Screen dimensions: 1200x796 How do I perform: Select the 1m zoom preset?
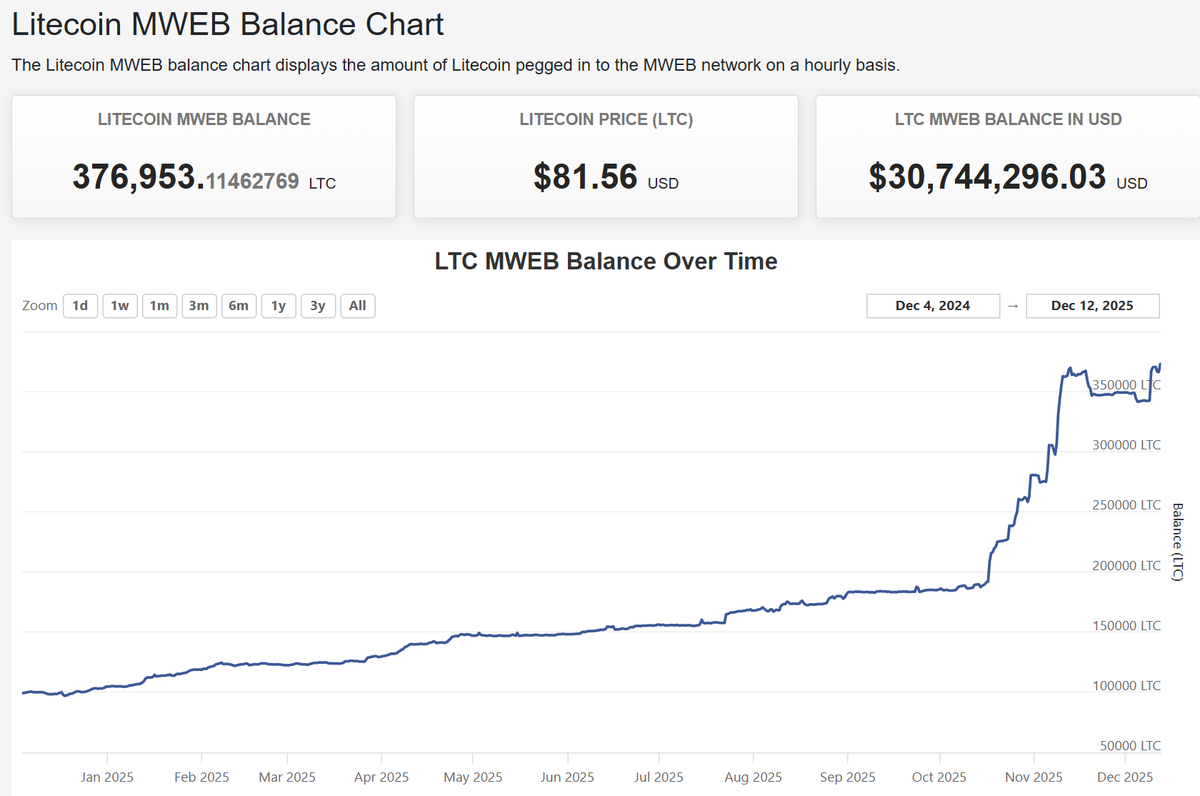coord(159,305)
